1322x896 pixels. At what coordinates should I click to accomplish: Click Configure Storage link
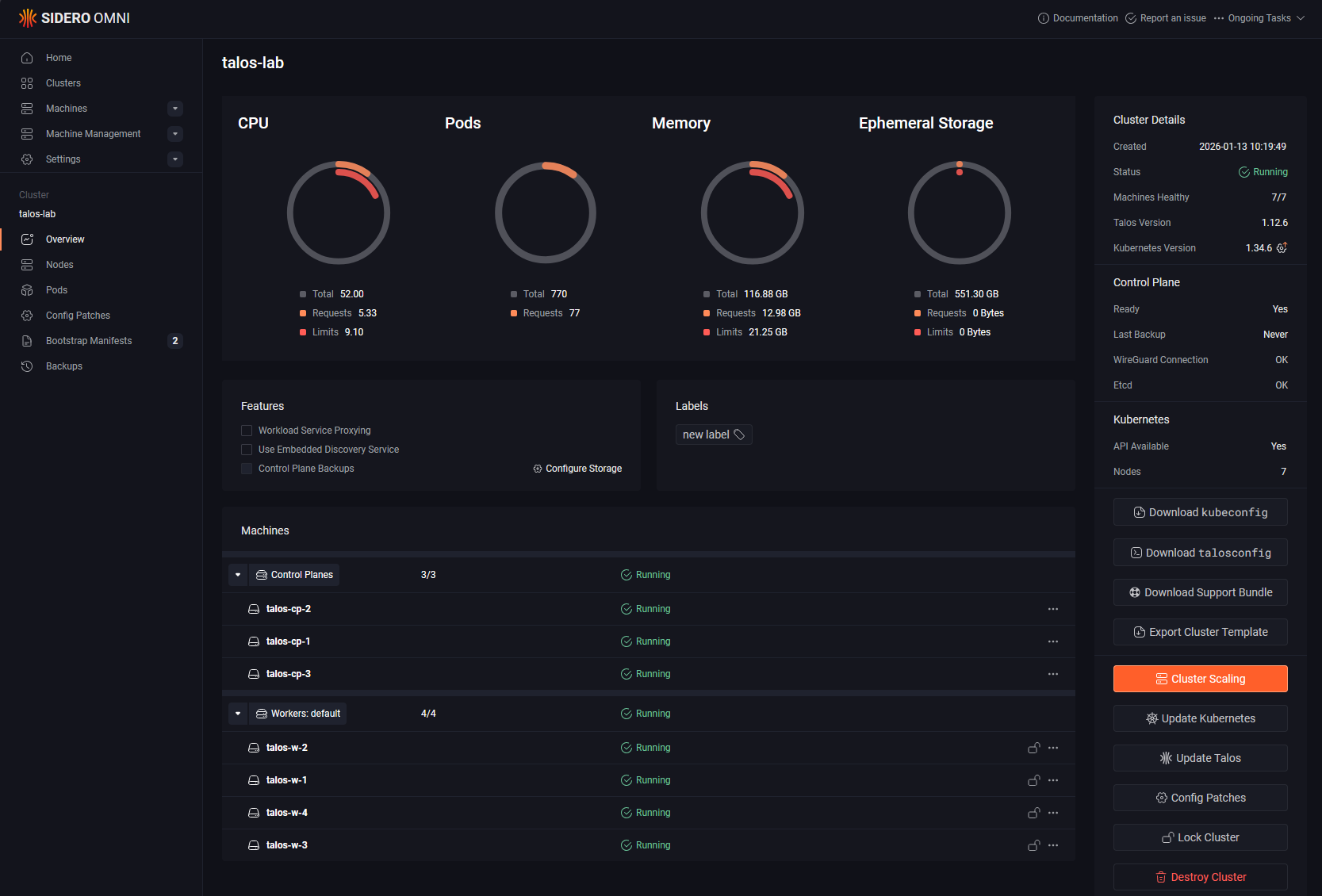tap(577, 469)
